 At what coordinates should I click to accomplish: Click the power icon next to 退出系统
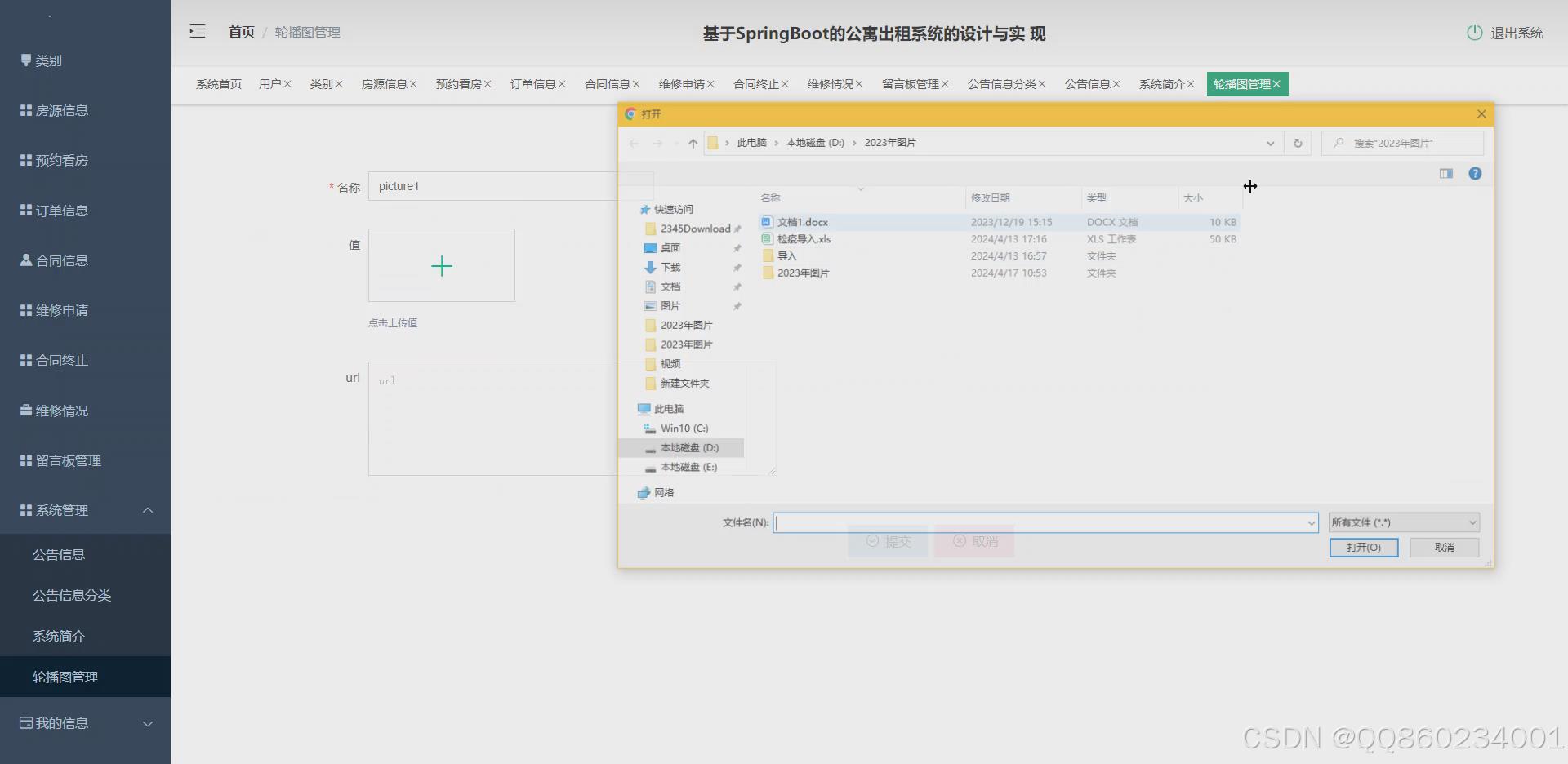tap(1474, 33)
